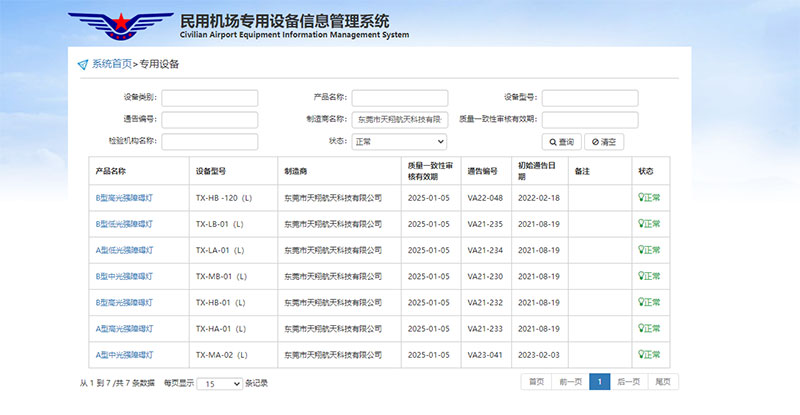
Task: Focus the 设备类别 input field
Action: click(209, 98)
